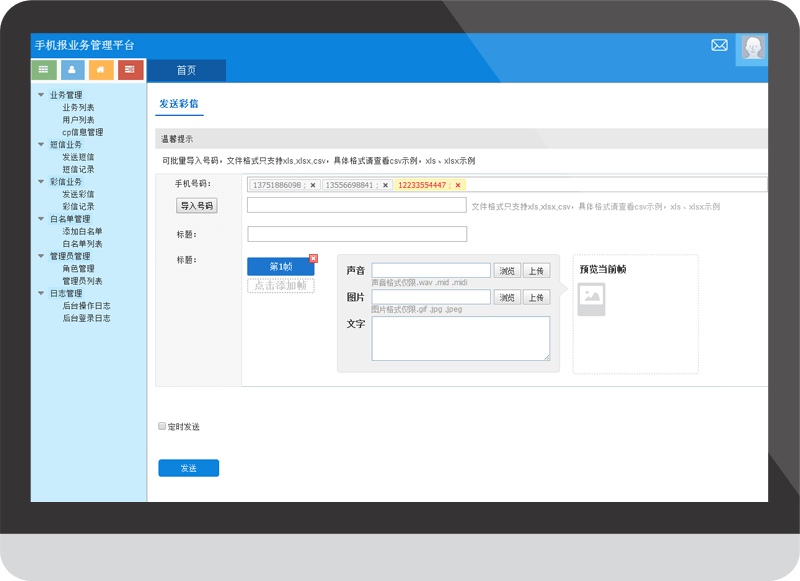Screen dimensions: 800x581
Task: Click the orange home toolbar icon
Action: tap(101, 70)
